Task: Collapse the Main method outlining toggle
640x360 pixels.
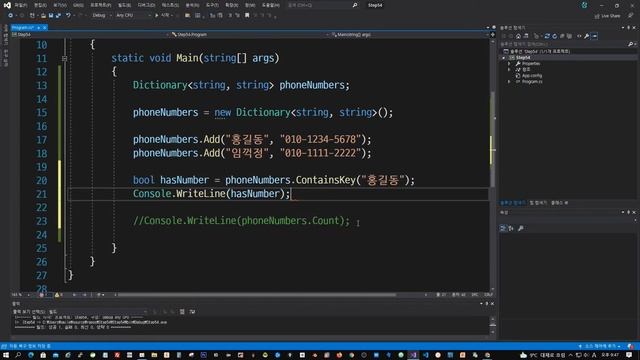Action: click(64, 59)
